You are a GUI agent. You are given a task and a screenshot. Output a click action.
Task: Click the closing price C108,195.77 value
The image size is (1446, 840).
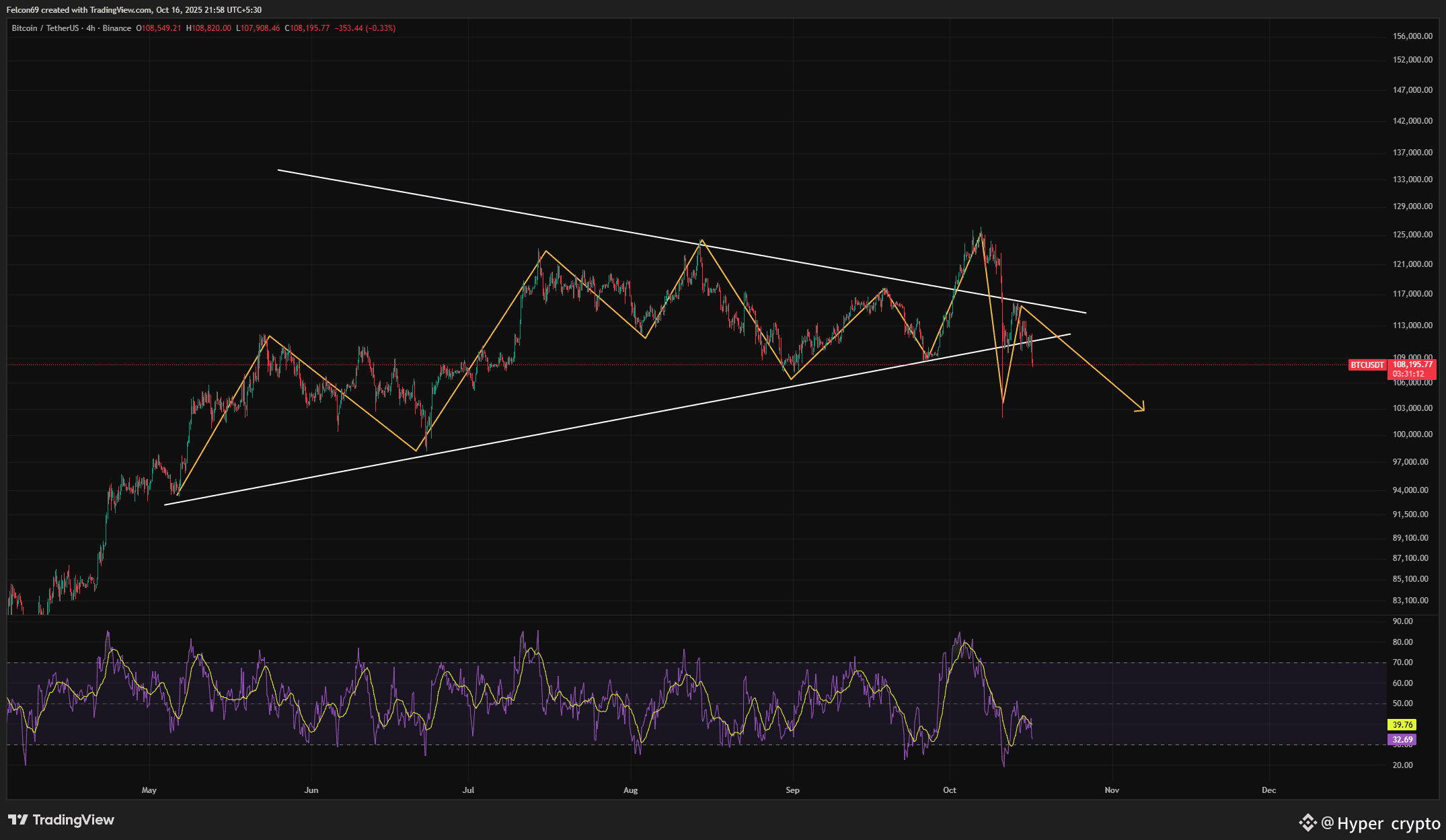tap(307, 28)
